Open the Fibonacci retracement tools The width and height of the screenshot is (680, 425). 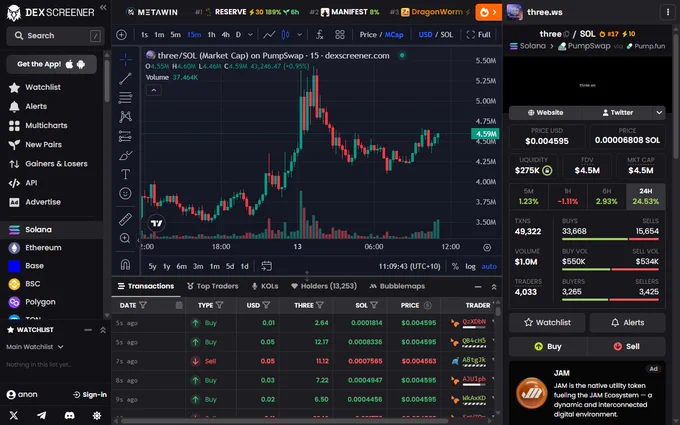point(125,98)
